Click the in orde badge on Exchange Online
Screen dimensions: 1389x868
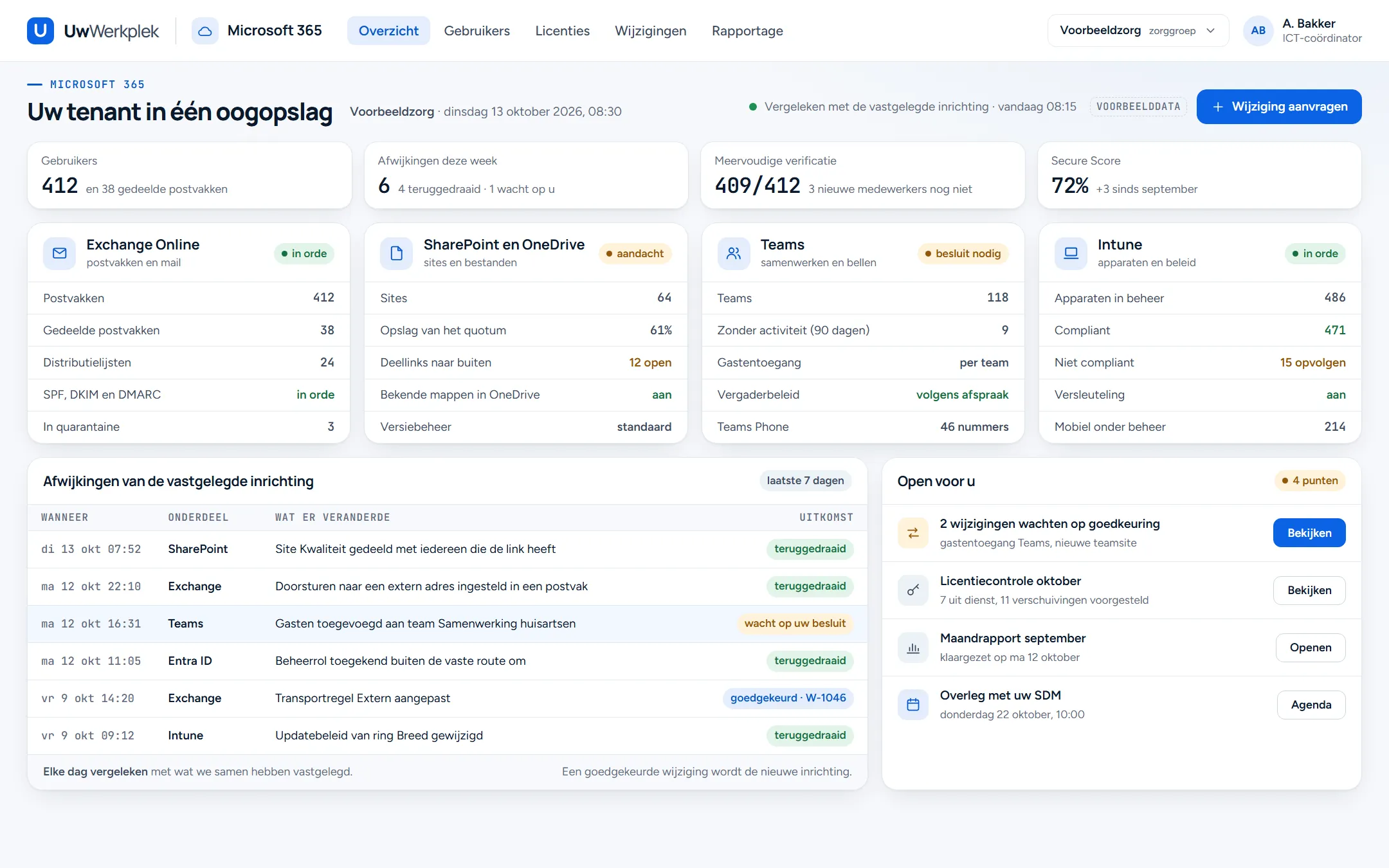(x=304, y=253)
